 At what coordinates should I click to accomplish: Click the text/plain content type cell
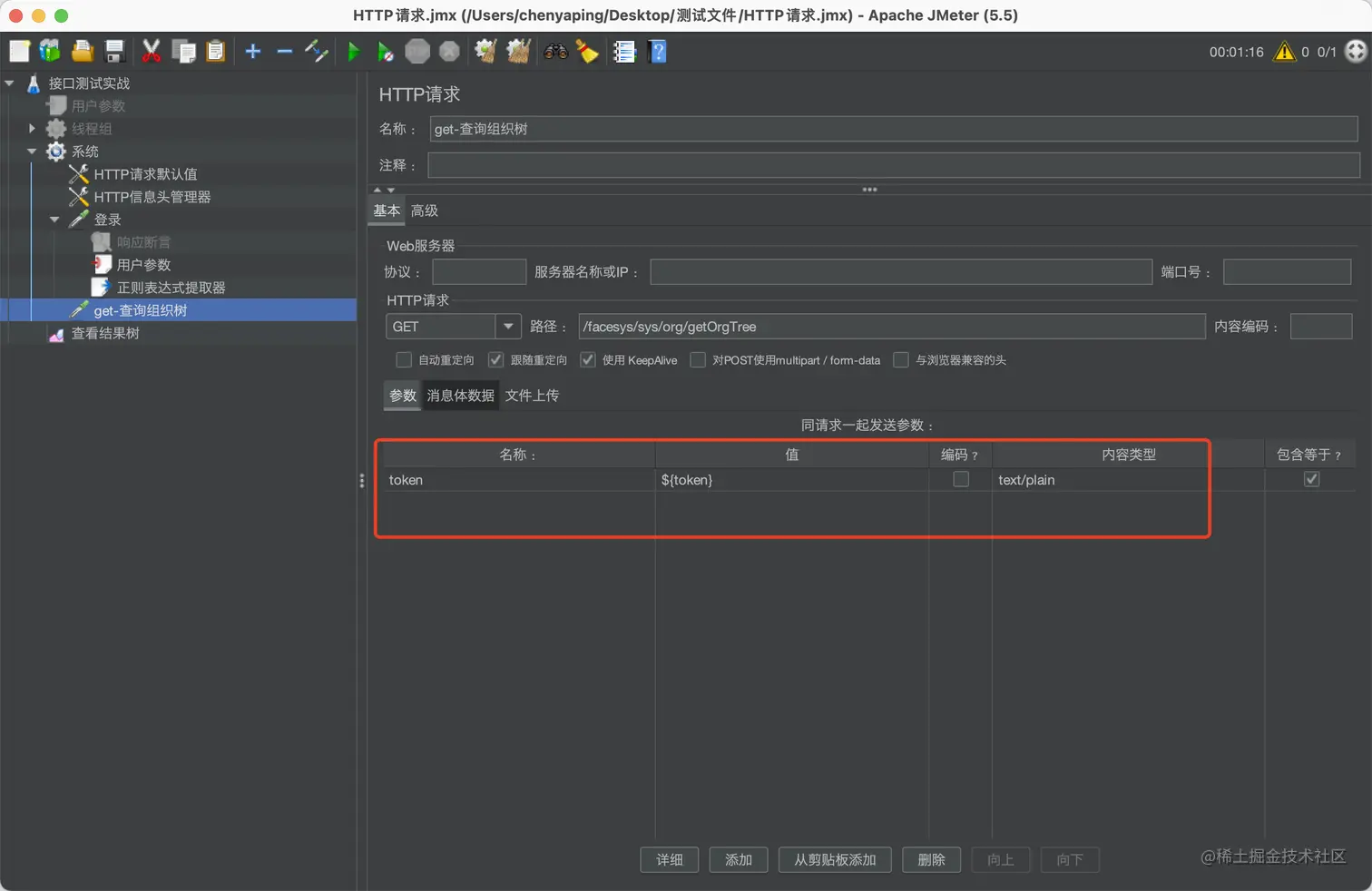[x=1128, y=480]
